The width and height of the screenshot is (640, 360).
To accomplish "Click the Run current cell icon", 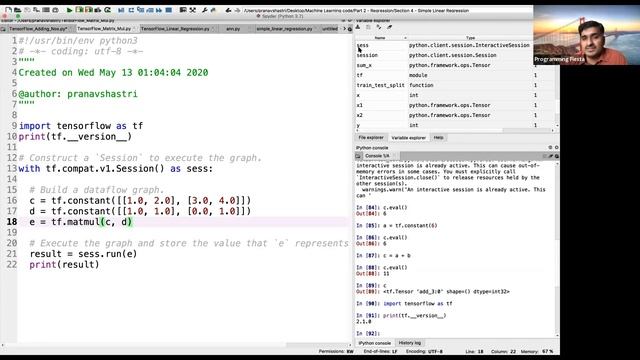I will click(x=79, y=10).
